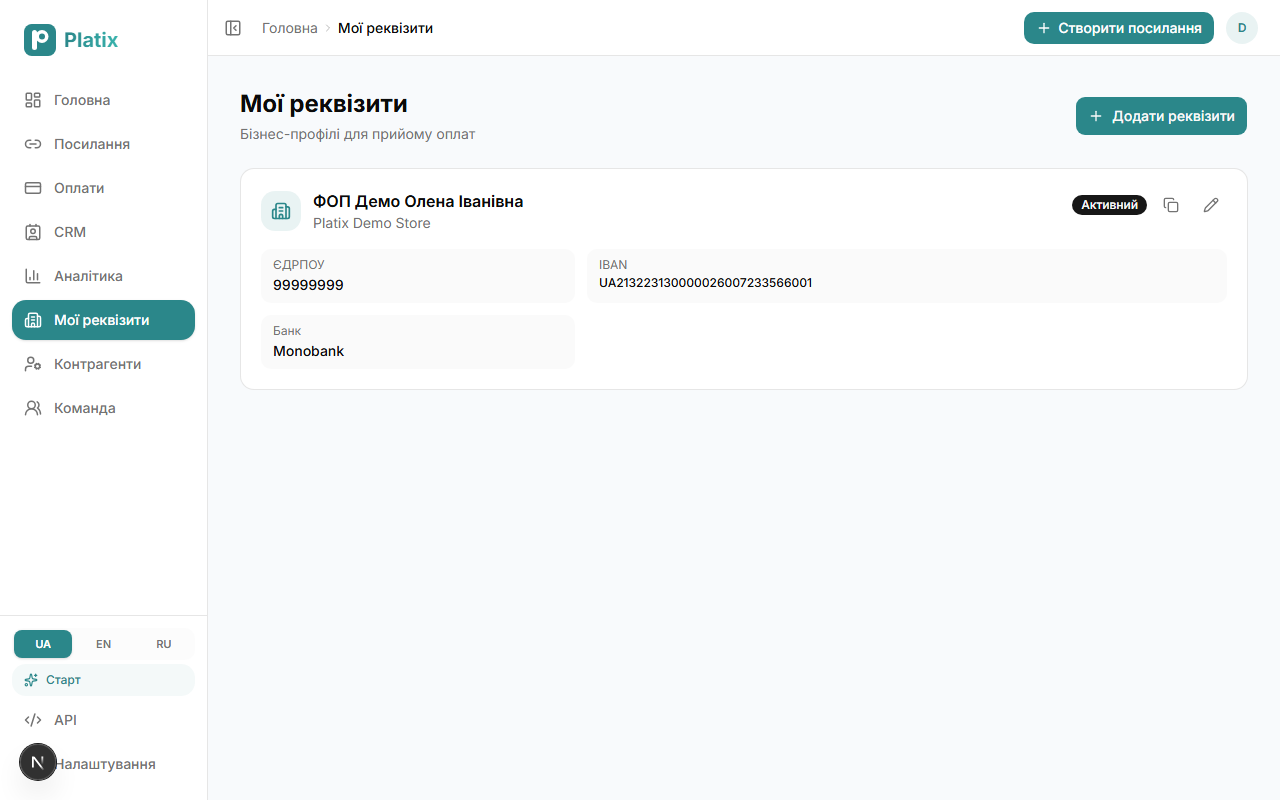Click the Бізнес-профілі для прийому оплат subtitle
Image resolution: width=1280 pixels, height=800 pixels.
[358, 134]
